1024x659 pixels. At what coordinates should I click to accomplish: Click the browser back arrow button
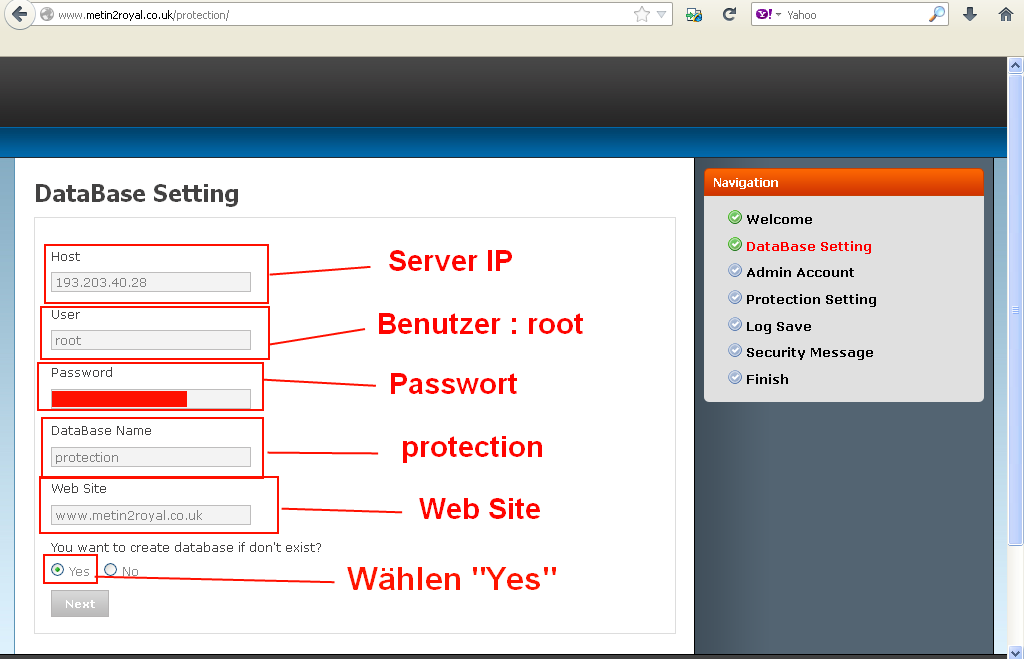click(19, 14)
